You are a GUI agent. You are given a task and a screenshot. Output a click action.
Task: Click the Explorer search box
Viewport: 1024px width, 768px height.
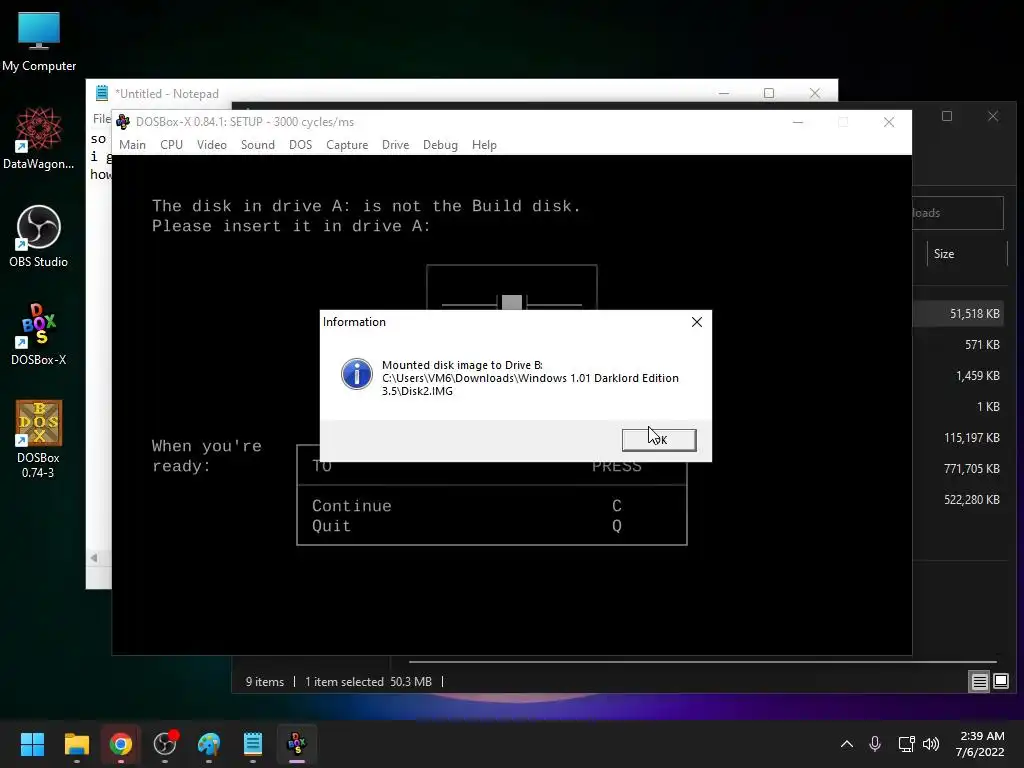(x=957, y=213)
